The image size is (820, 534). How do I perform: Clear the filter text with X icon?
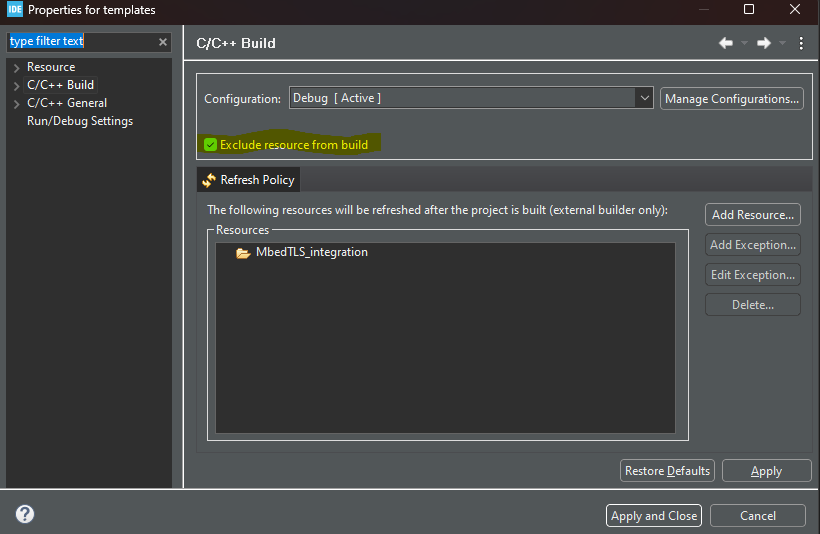[x=163, y=42]
